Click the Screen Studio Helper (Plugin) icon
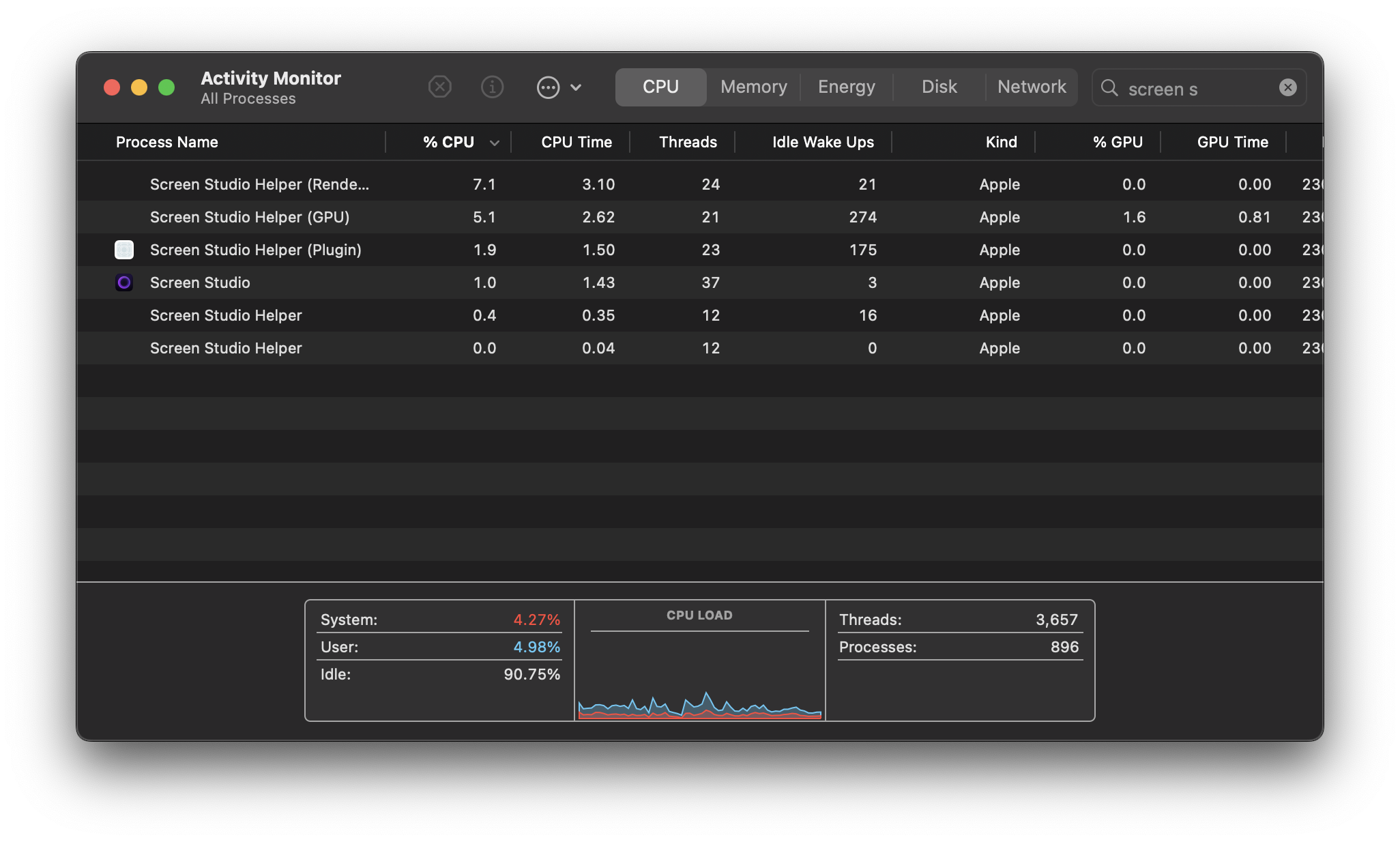This screenshot has width=1400, height=842. click(x=124, y=250)
